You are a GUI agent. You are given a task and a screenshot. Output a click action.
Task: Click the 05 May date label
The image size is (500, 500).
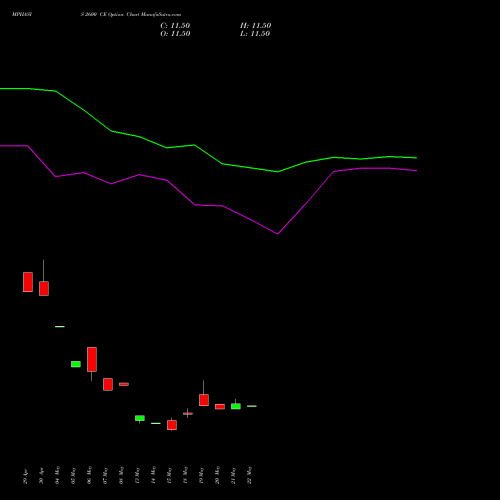pyautogui.click(x=74, y=475)
